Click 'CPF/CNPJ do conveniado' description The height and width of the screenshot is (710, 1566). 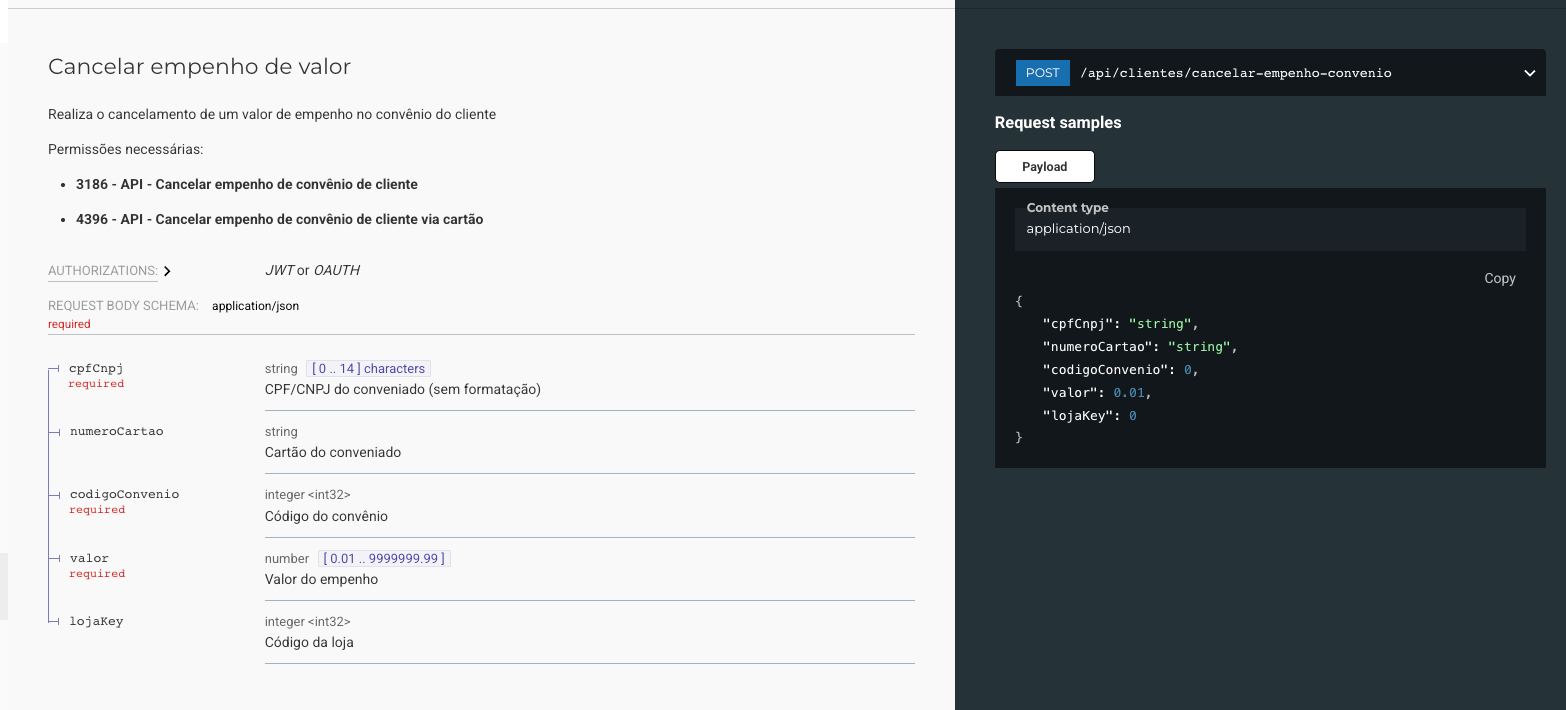(403, 390)
